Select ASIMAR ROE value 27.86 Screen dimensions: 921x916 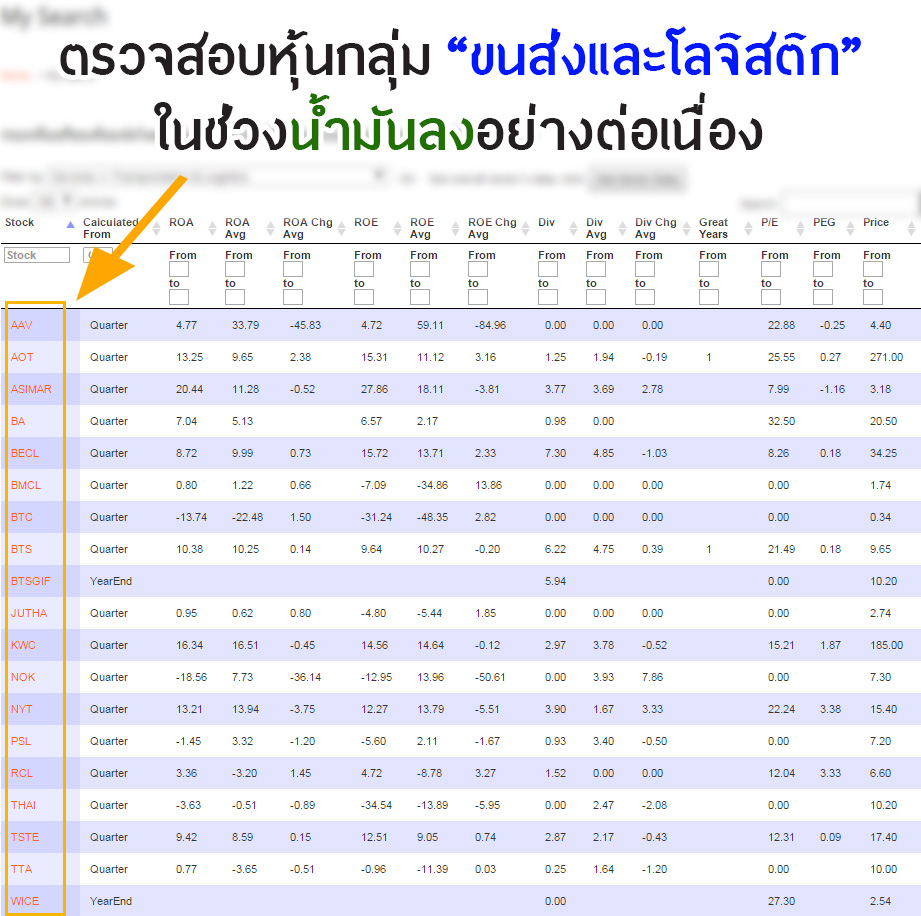click(x=374, y=389)
